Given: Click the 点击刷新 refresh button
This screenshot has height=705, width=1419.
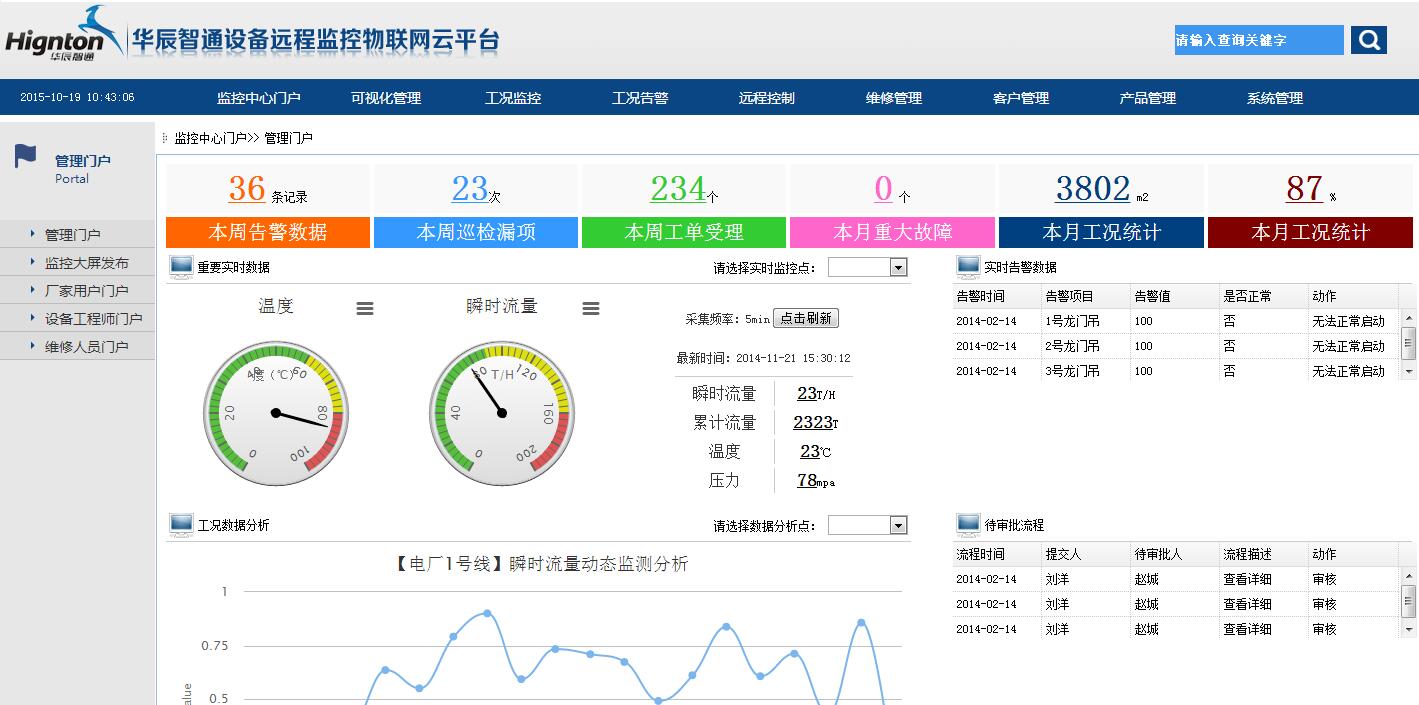Looking at the screenshot, I should click(x=806, y=317).
